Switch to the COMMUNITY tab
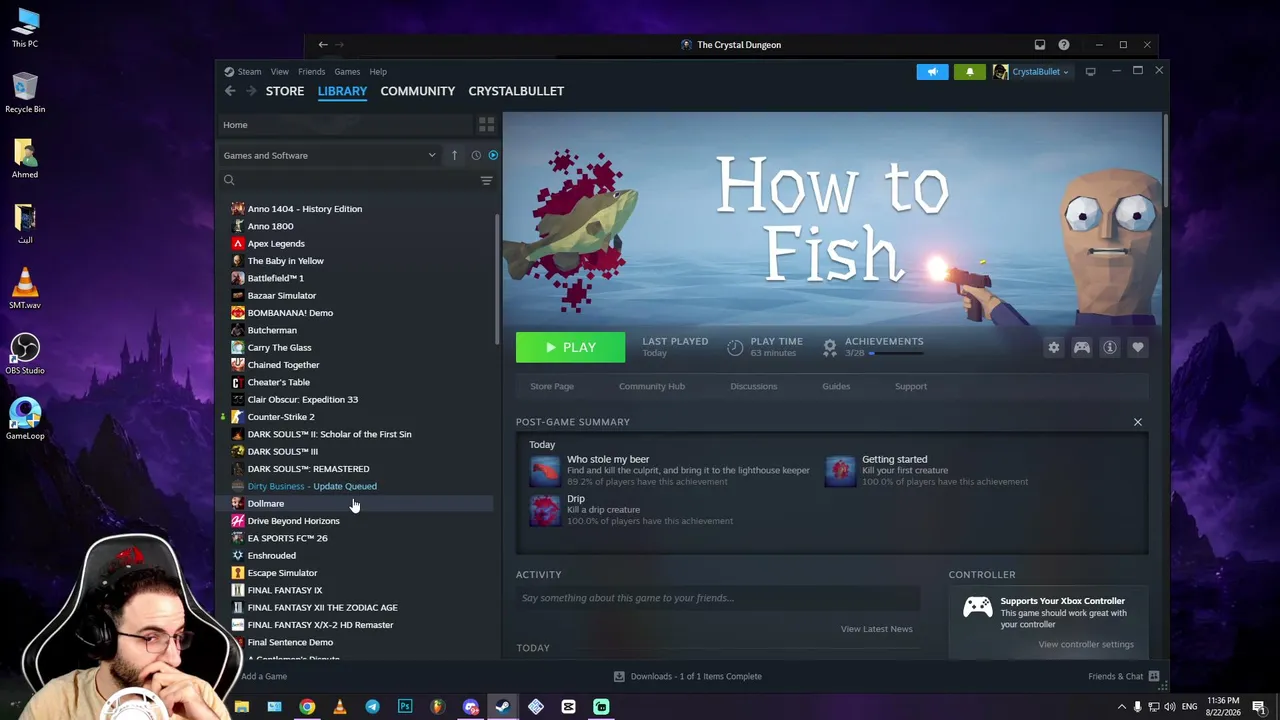1280x720 pixels. pos(418,91)
